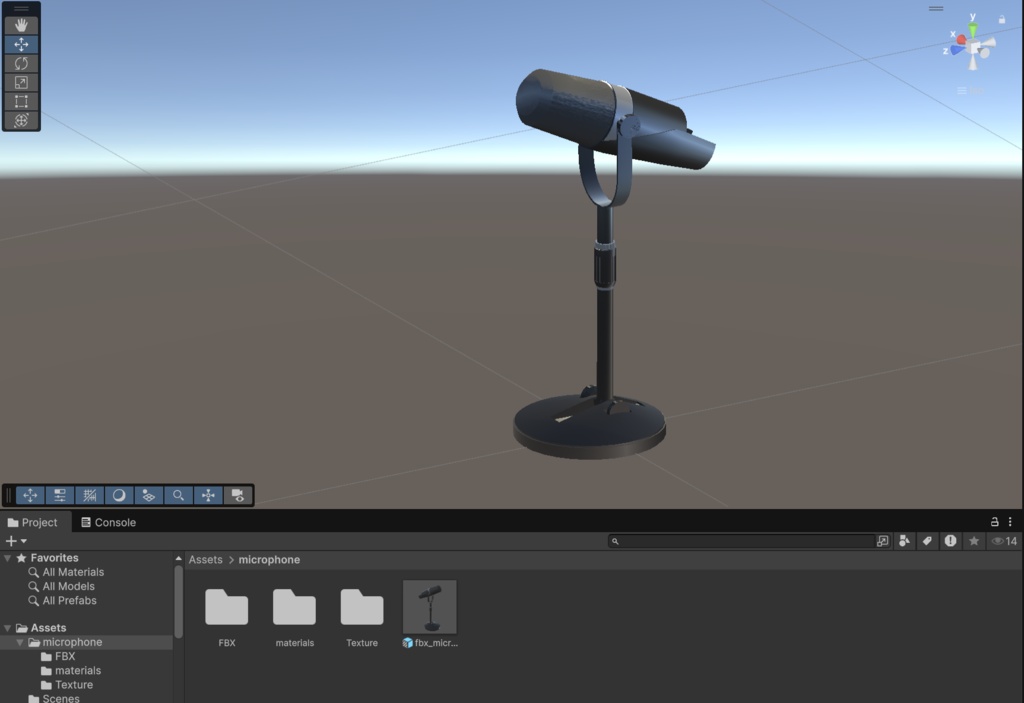Toggle draw mode shading overlay button
The width and height of the screenshot is (1024, 703).
click(x=119, y=495)
